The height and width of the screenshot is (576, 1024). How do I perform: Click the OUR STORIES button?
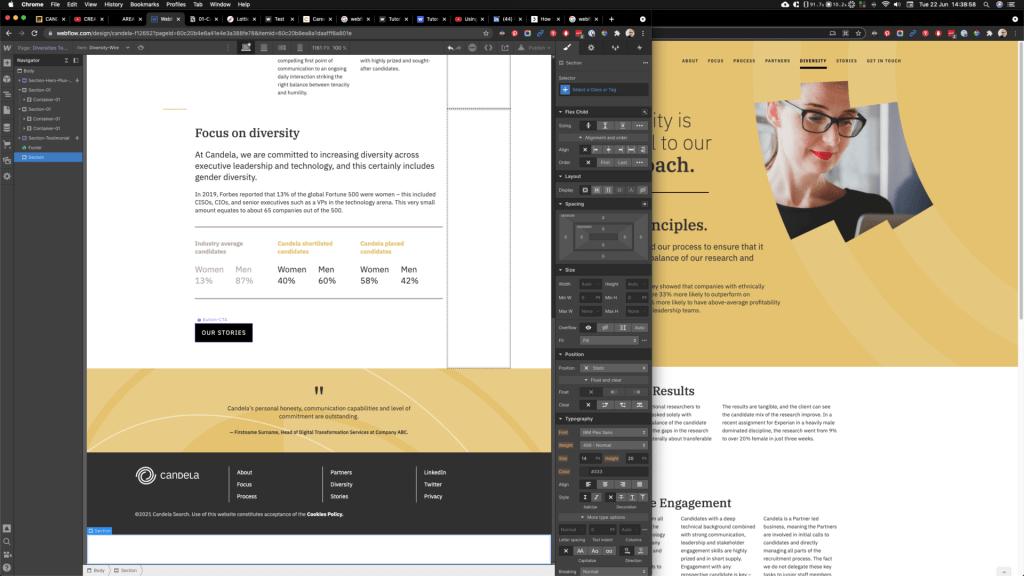point(223,332)
